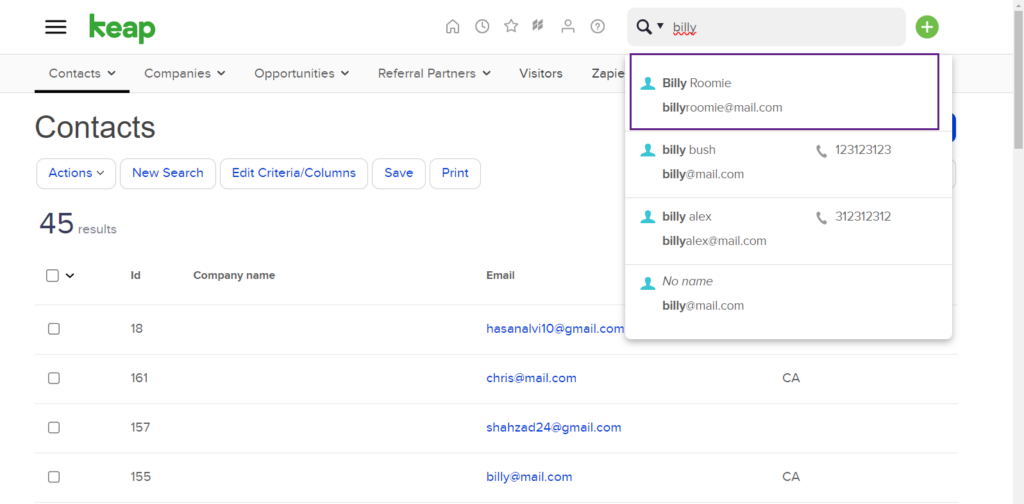Check the box for contact Id 18
Viewport: 1024px width, 504px height.
click(54, 329)
